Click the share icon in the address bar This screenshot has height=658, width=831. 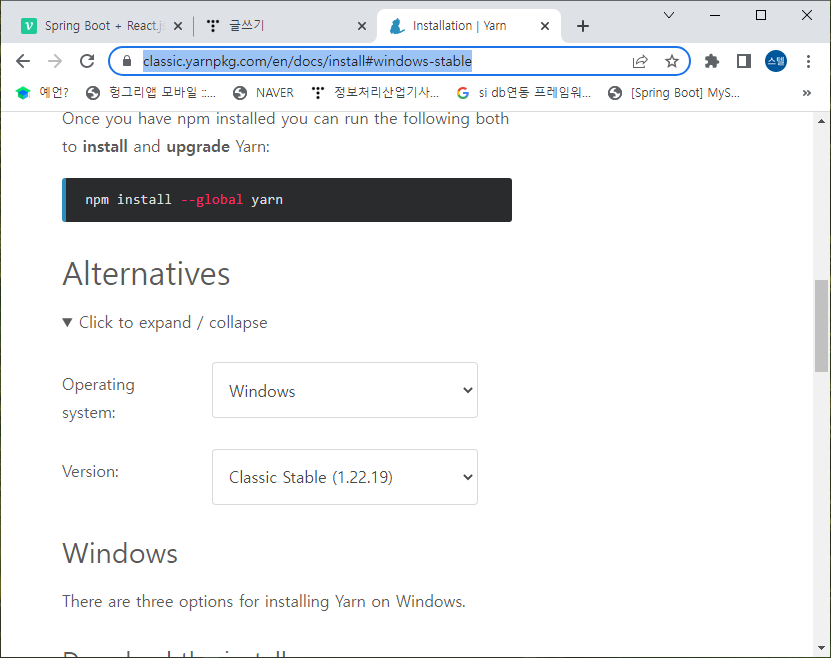(x=640, y=61)
